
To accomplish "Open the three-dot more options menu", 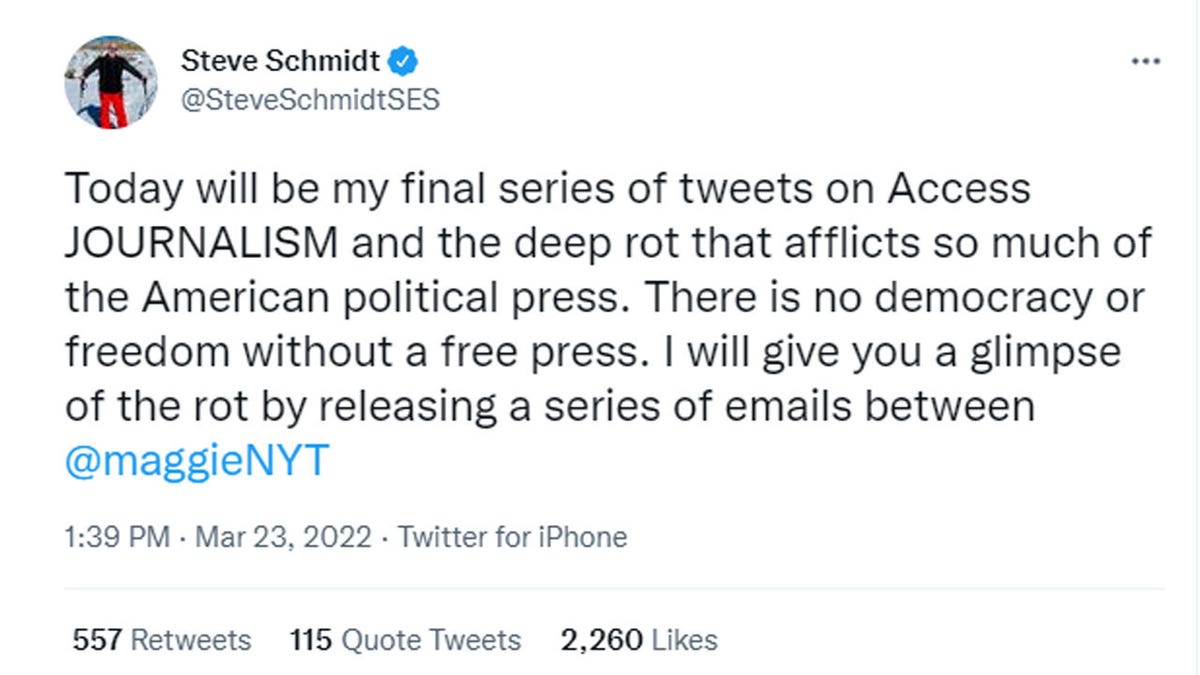I will [1145, 62].
